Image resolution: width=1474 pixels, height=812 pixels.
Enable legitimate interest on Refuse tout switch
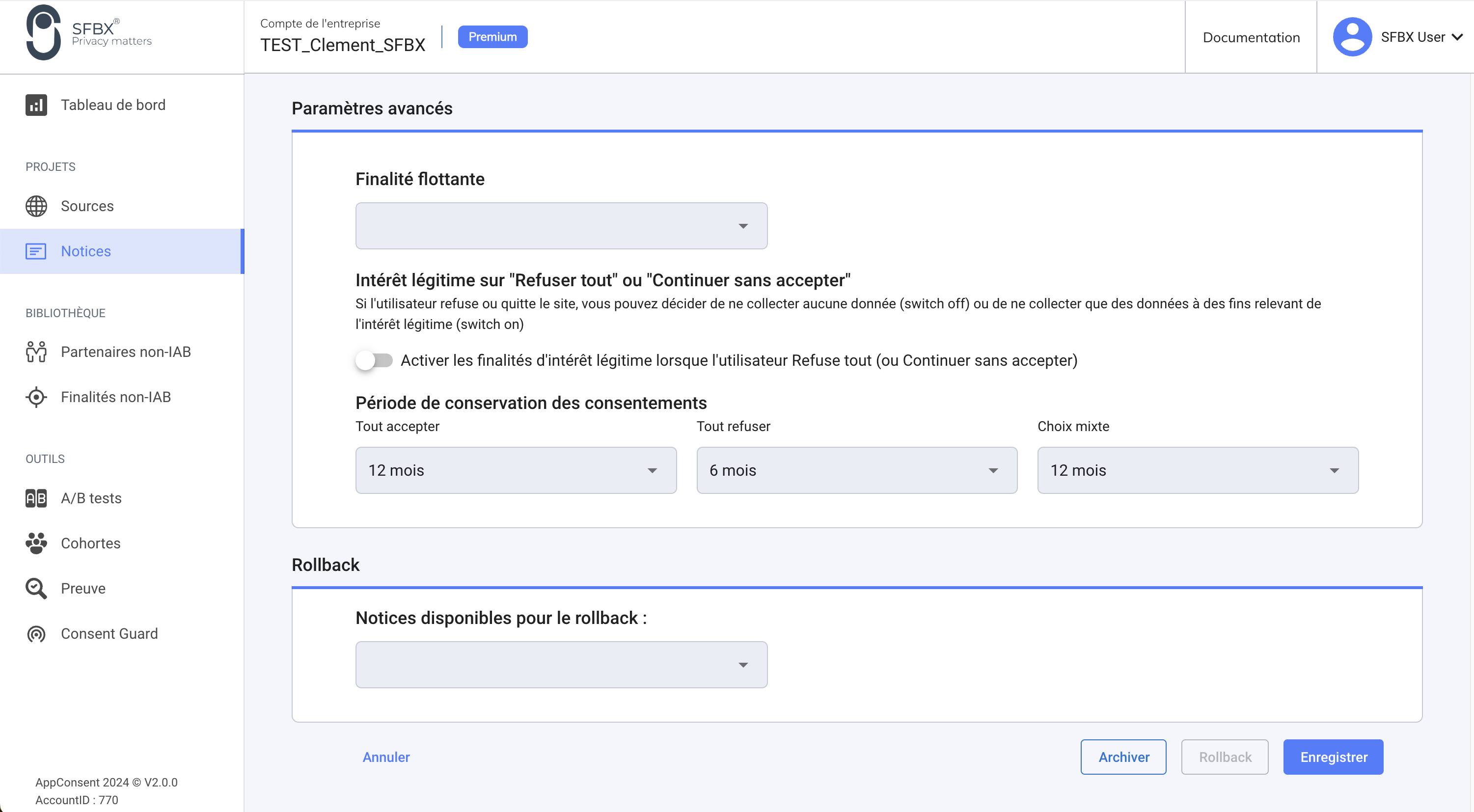click(x=374, y=360)
